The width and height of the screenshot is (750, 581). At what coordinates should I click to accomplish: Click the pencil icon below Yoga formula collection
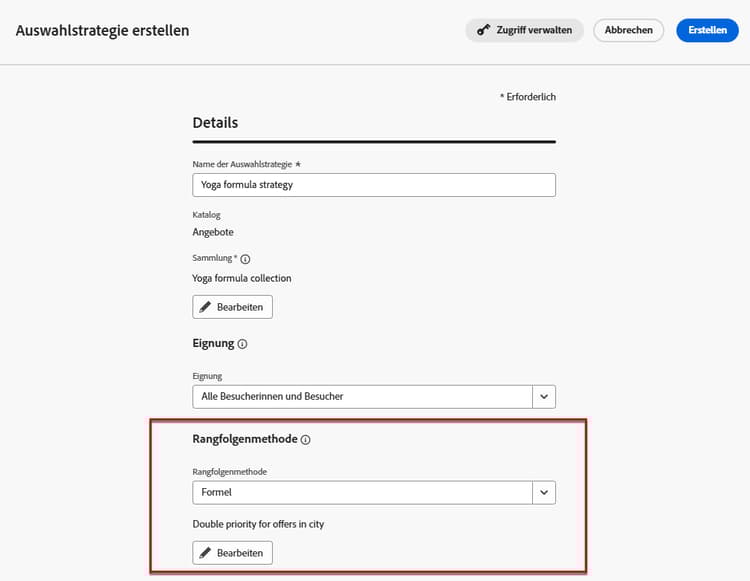pos(206,307)
